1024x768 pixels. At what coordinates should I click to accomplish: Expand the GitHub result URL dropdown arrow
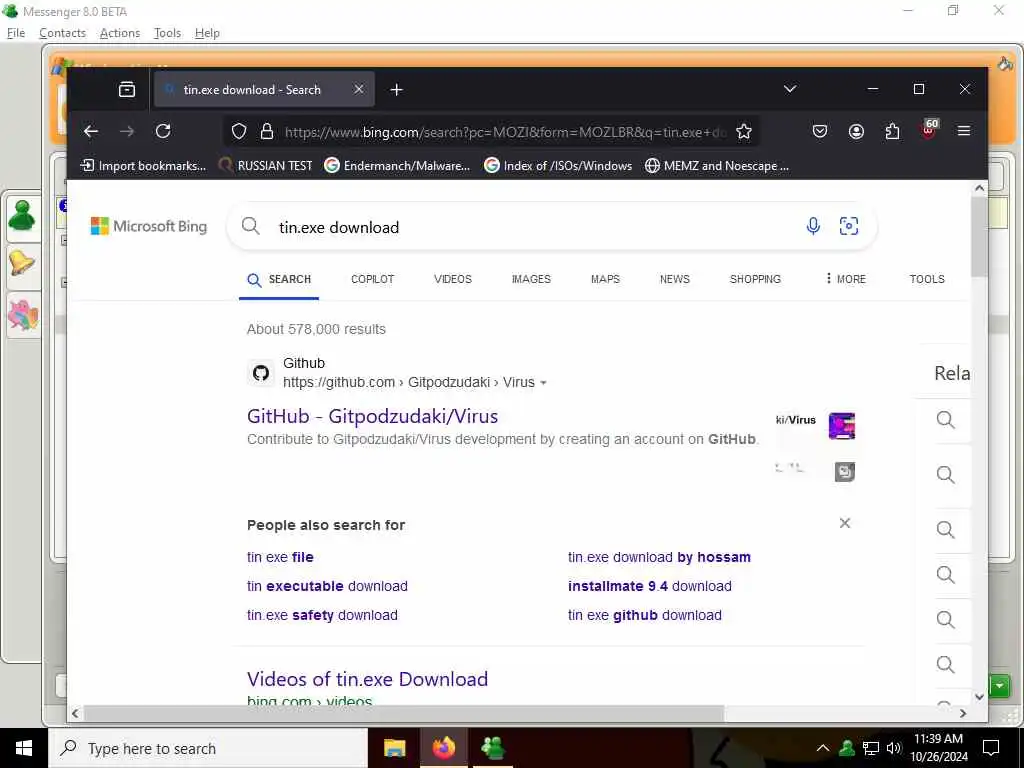coord(543,383)
